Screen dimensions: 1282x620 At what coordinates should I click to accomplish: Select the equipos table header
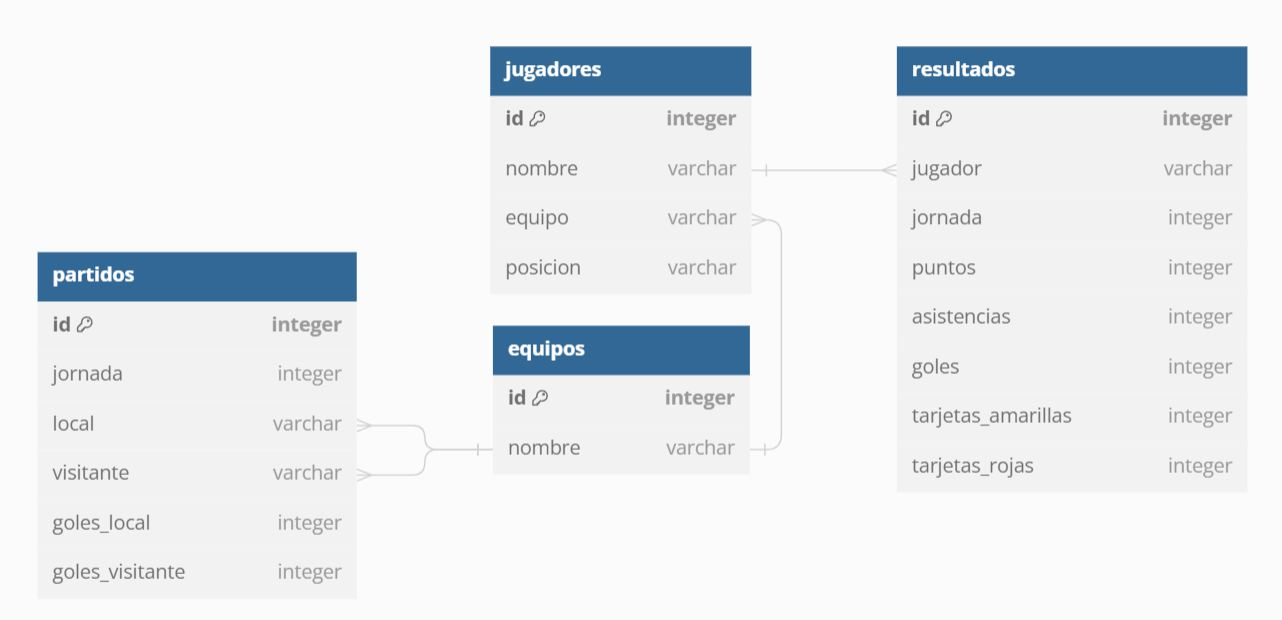coord(621,349)
